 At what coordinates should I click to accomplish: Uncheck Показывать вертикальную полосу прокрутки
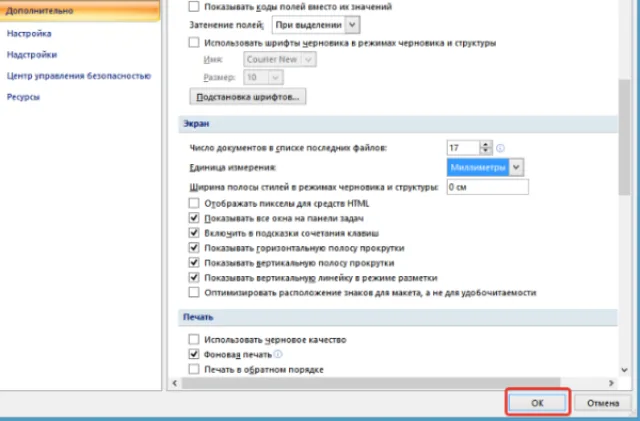click(194, 263)
